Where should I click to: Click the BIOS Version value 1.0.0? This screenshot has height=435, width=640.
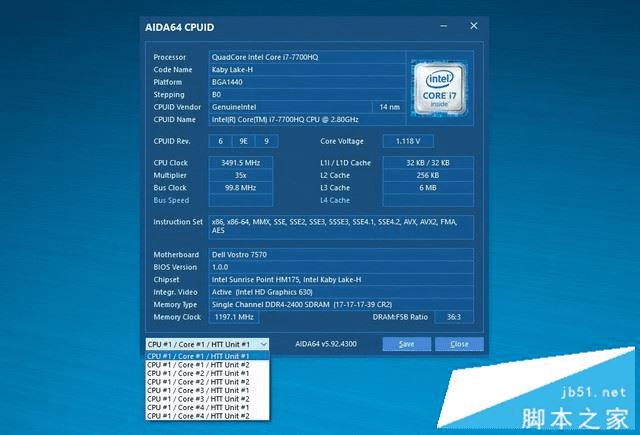(x=341, y=267)
